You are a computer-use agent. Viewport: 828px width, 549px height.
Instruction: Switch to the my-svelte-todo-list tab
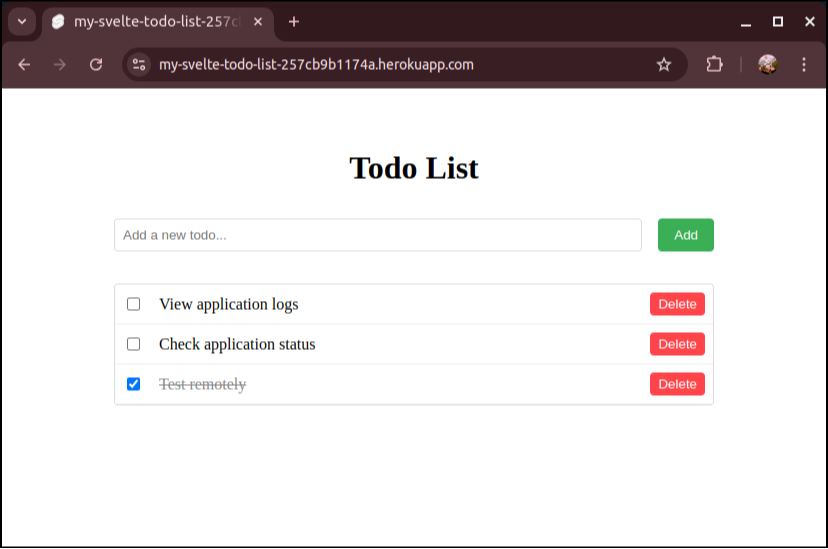point(150,21)
